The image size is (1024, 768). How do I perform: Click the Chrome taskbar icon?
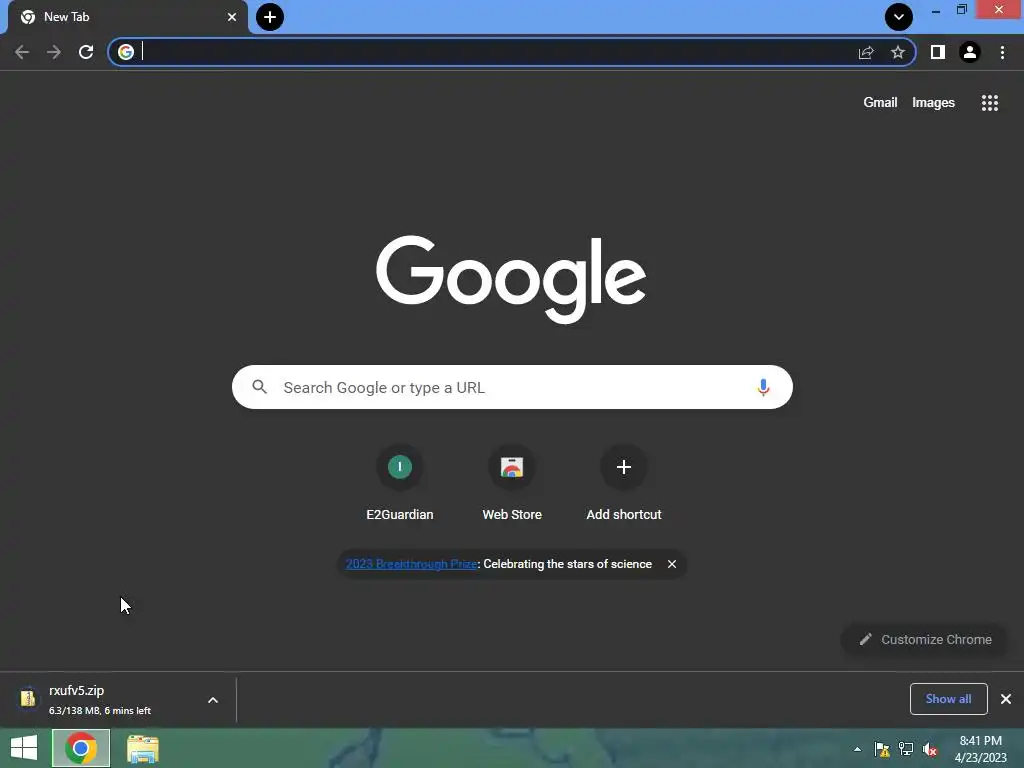click(x=81, y=748)
